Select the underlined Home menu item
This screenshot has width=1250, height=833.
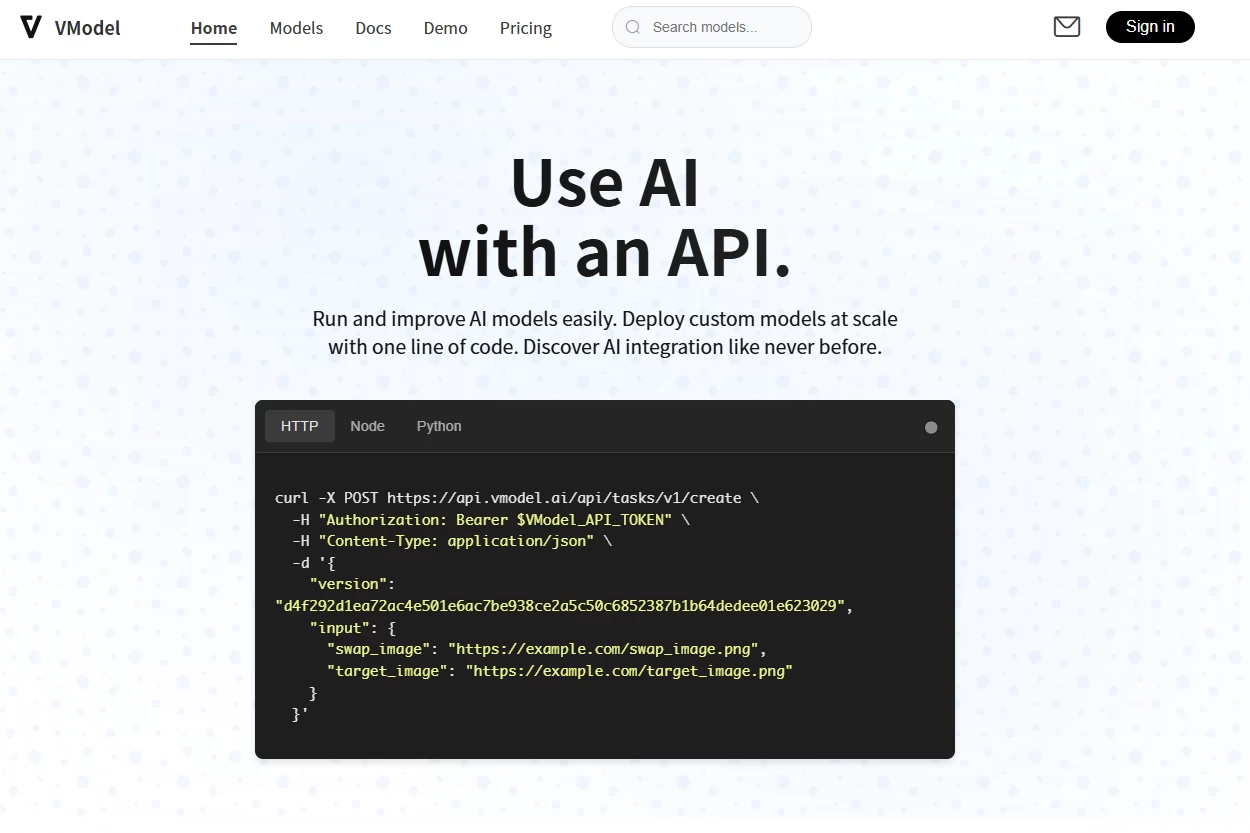[213, 28]
